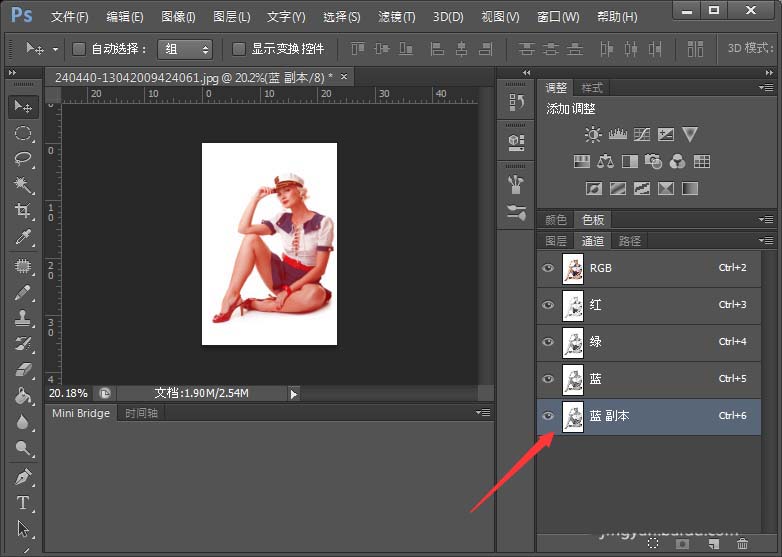Hide the 蓝 channel eye
Screen dimensions: 782x557
548,379
